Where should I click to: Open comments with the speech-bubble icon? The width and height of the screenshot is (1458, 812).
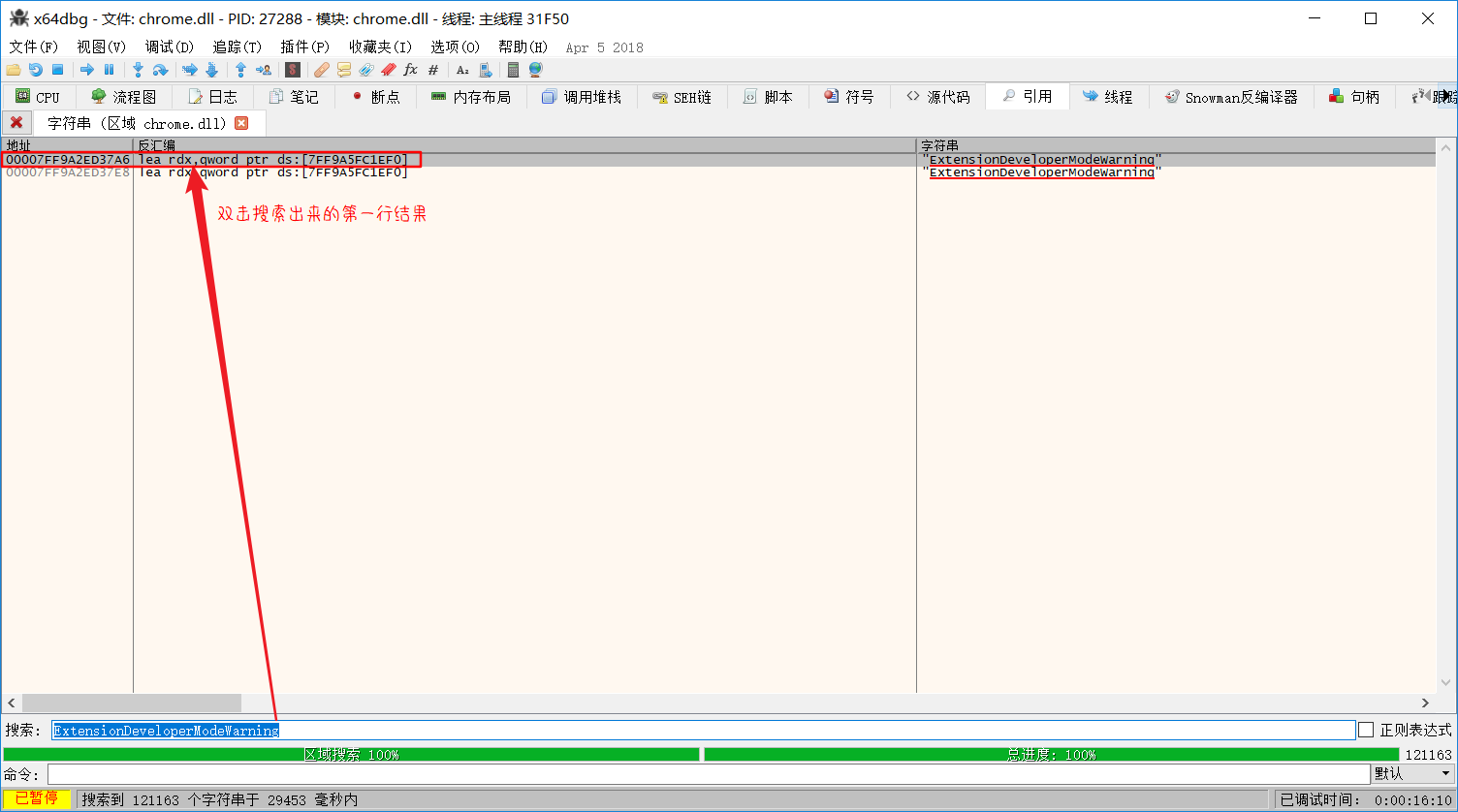pyautogui.click(x=344, y=70)
